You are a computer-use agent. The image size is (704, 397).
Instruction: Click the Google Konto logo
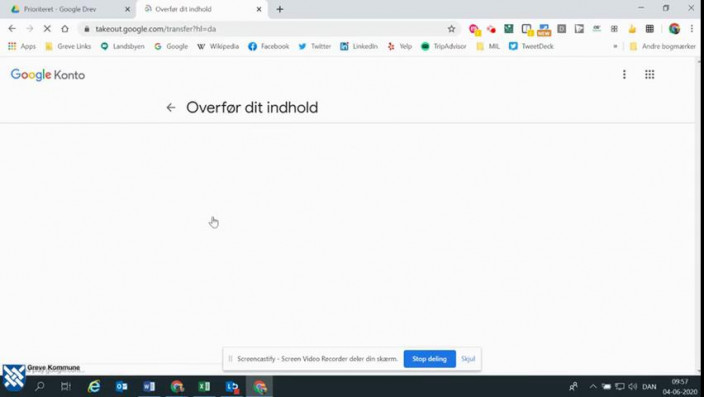[x=48, y=75]
